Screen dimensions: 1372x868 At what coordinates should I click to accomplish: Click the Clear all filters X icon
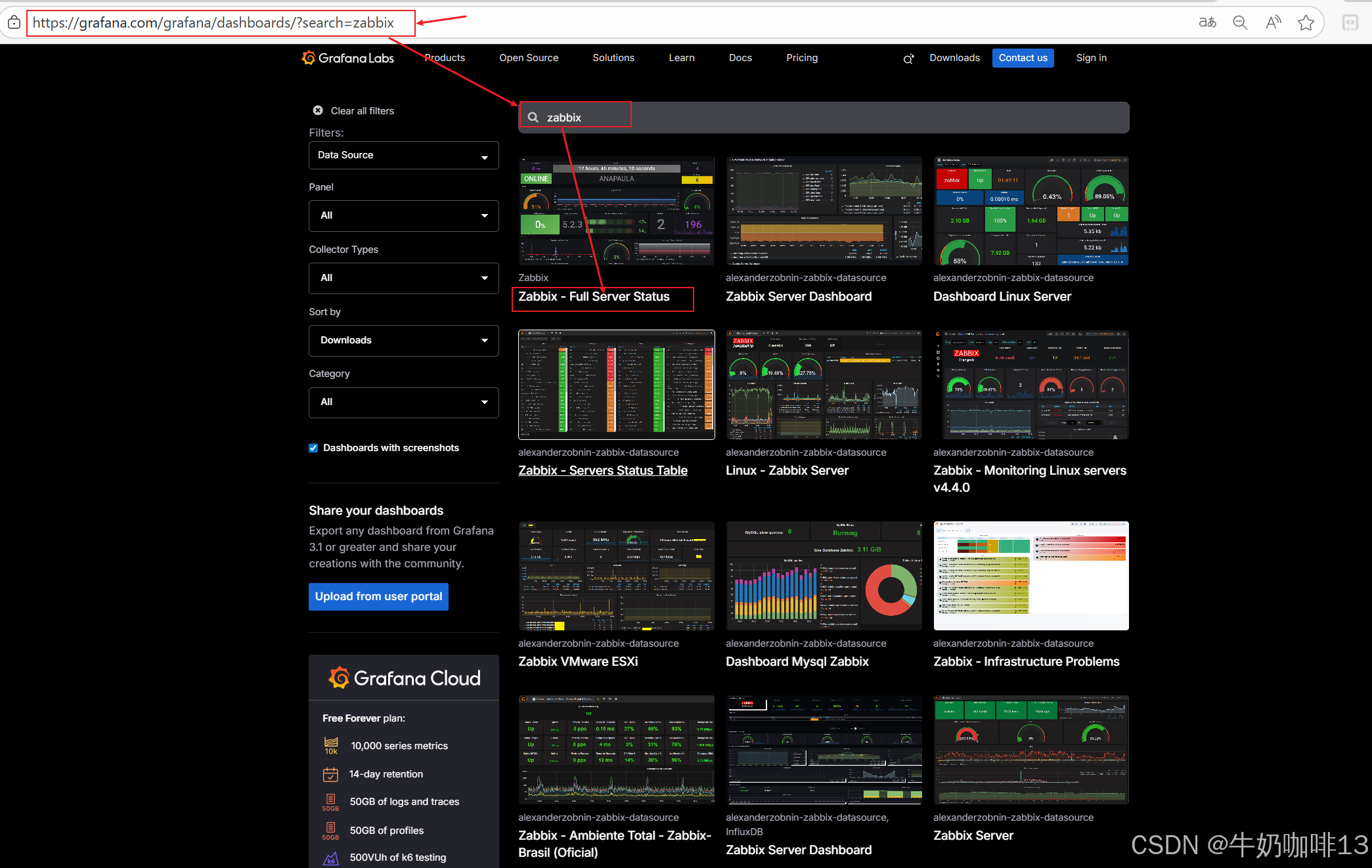[x=318, y=110]
